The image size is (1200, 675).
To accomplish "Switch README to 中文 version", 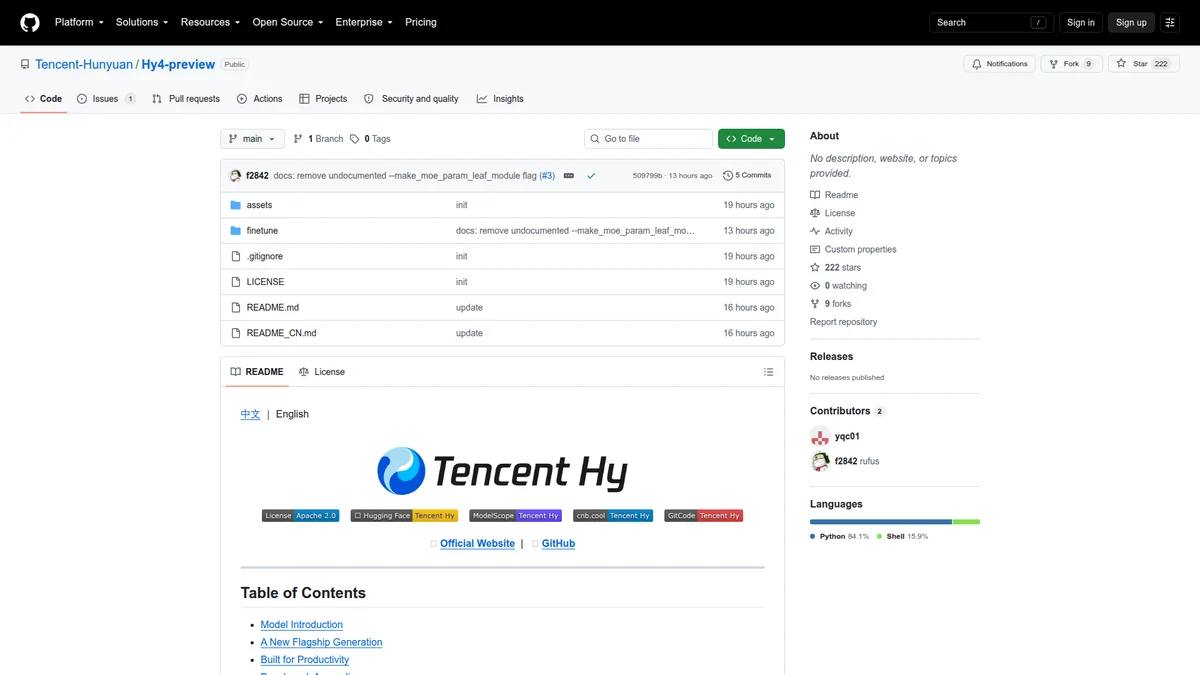I will 250,414.
